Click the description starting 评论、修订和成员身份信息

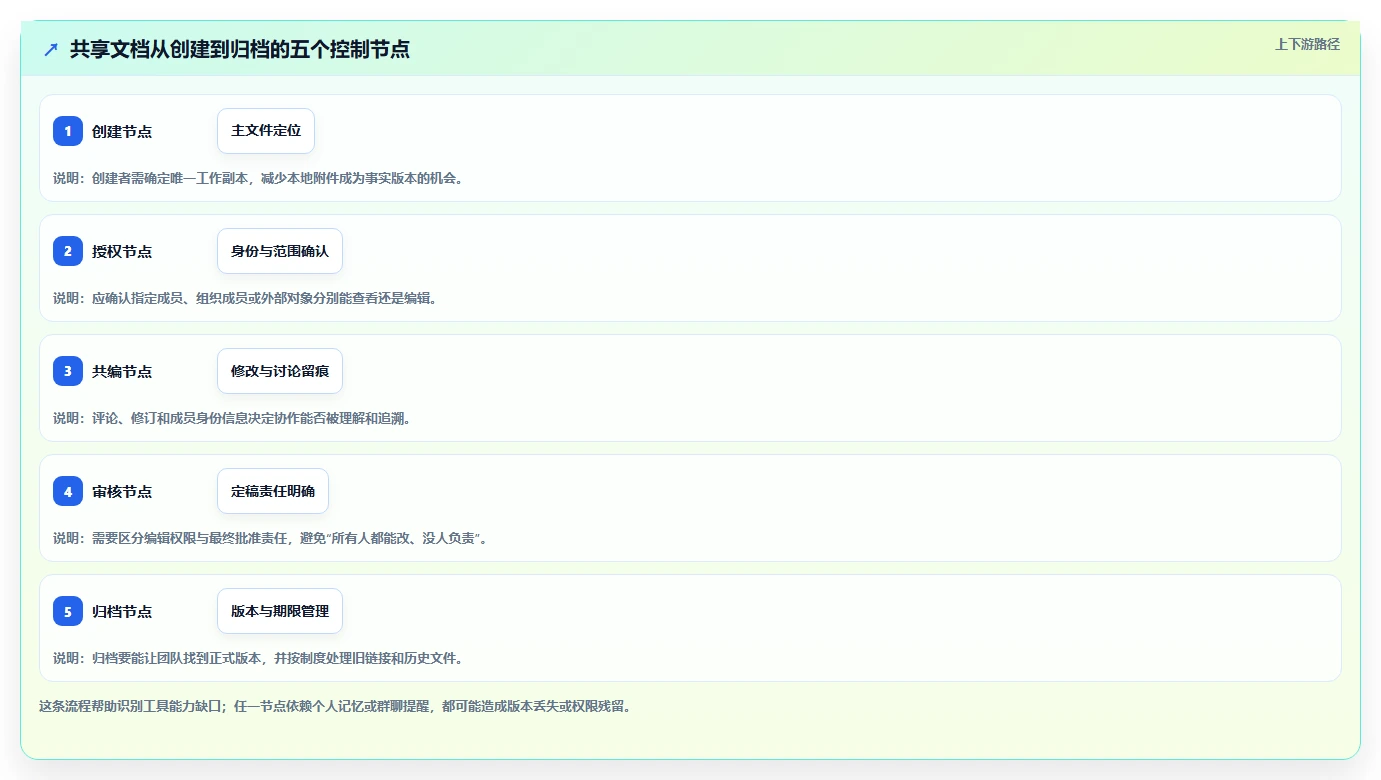click(x=232, y=418)
